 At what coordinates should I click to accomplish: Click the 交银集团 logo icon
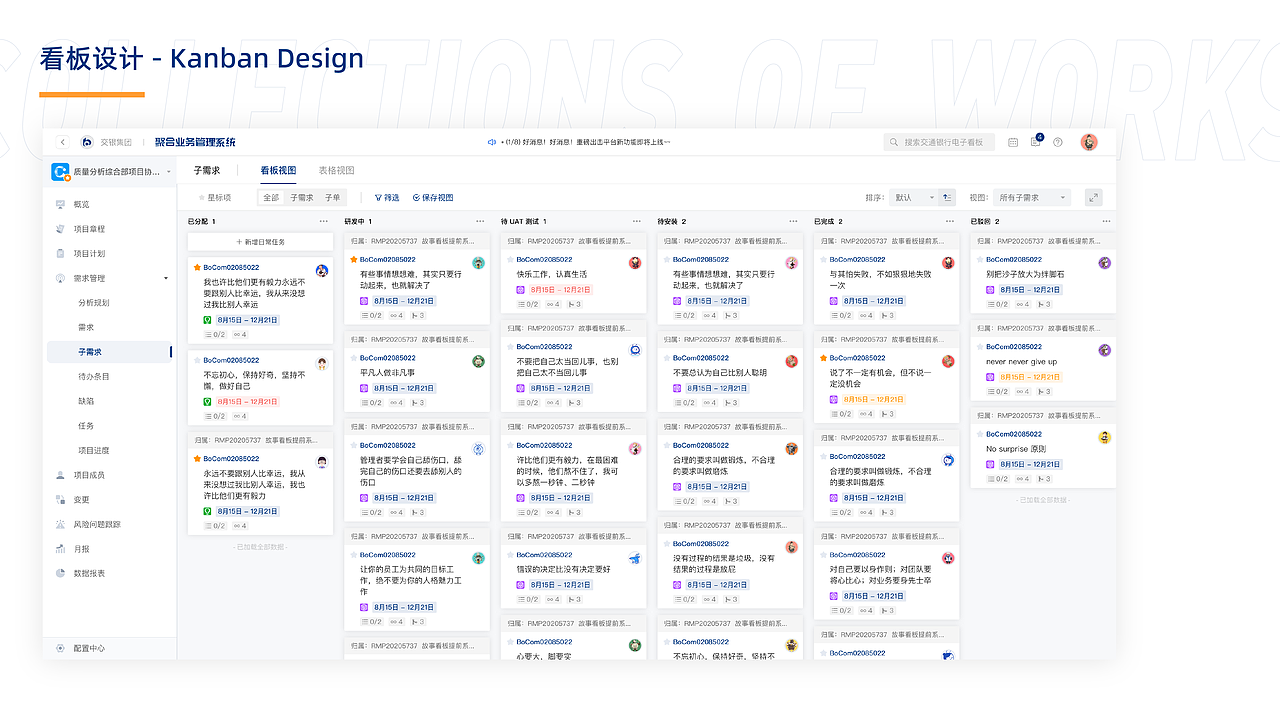[87, 143]
